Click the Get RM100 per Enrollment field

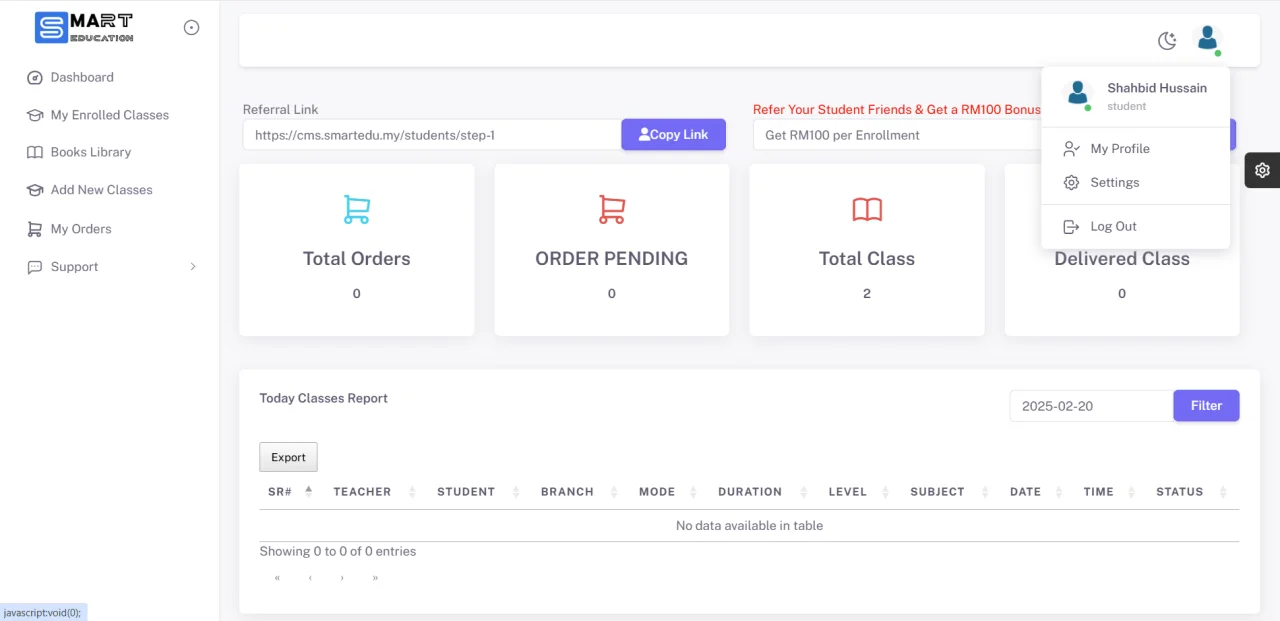point(897,135)
